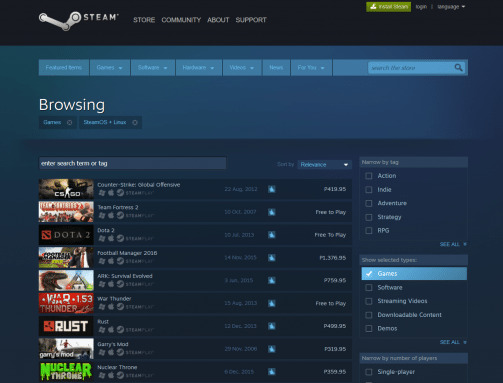Check the Demos type filter
Screen dimensions: 503x383
point(369,329)
